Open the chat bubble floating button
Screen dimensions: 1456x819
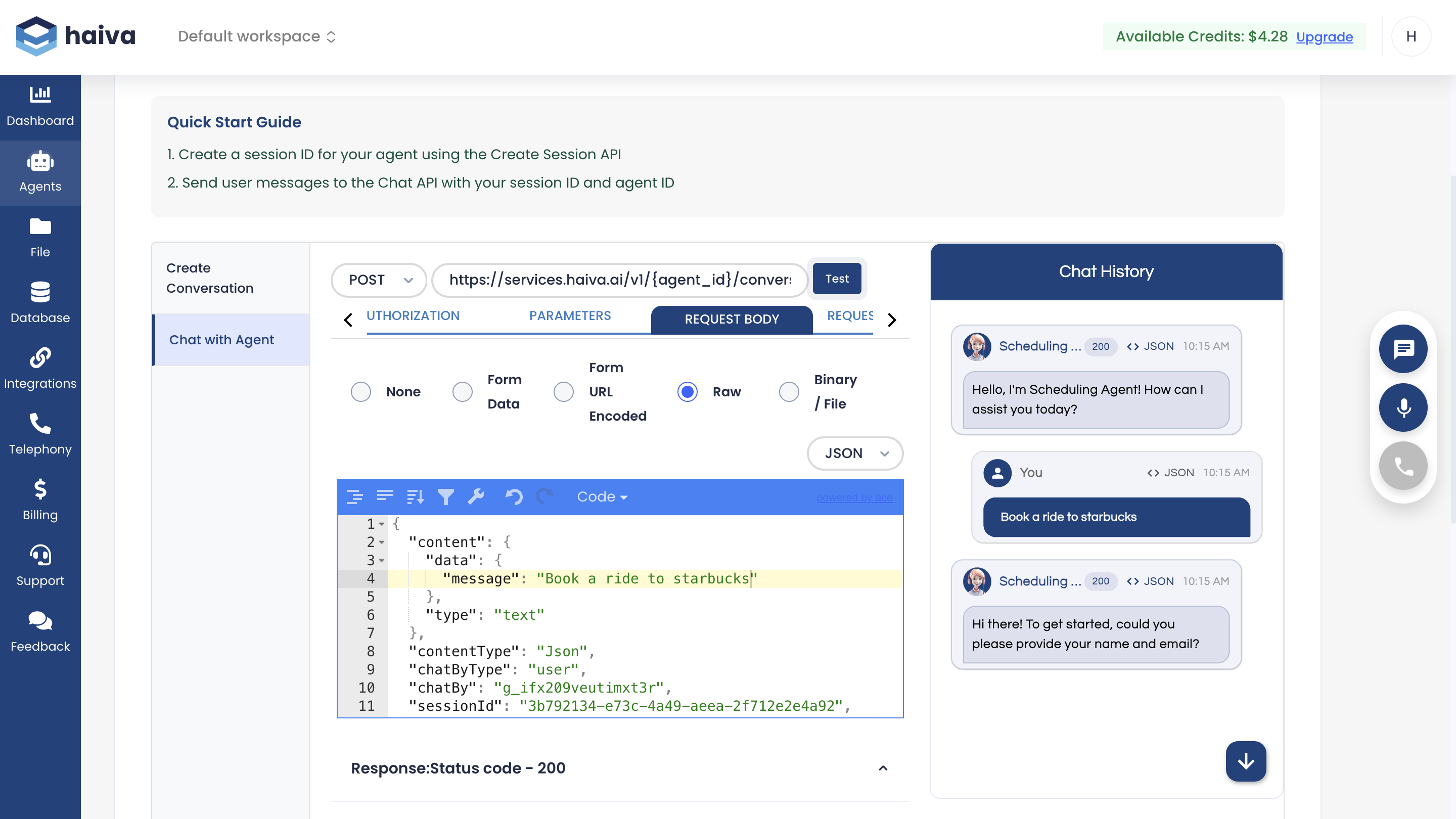coord(1402,349)
